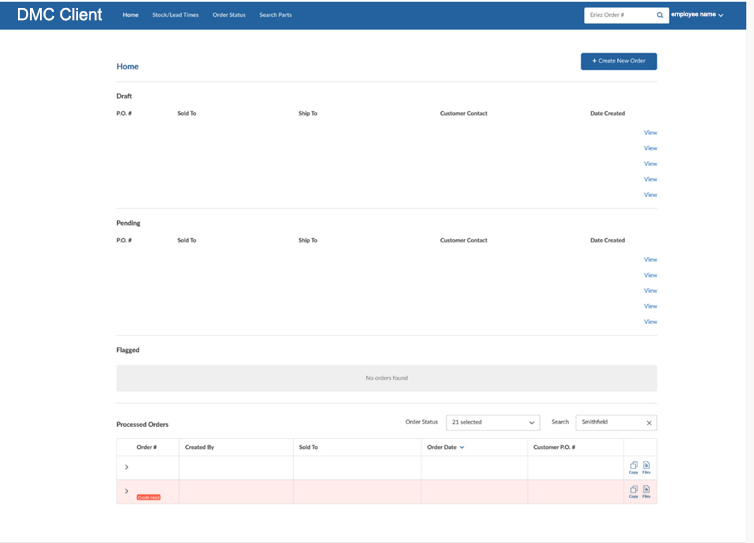Open Search Parts in the navigation bar
Image resolution: width=754 pixels, height=543 pixels.
point(276,15)
